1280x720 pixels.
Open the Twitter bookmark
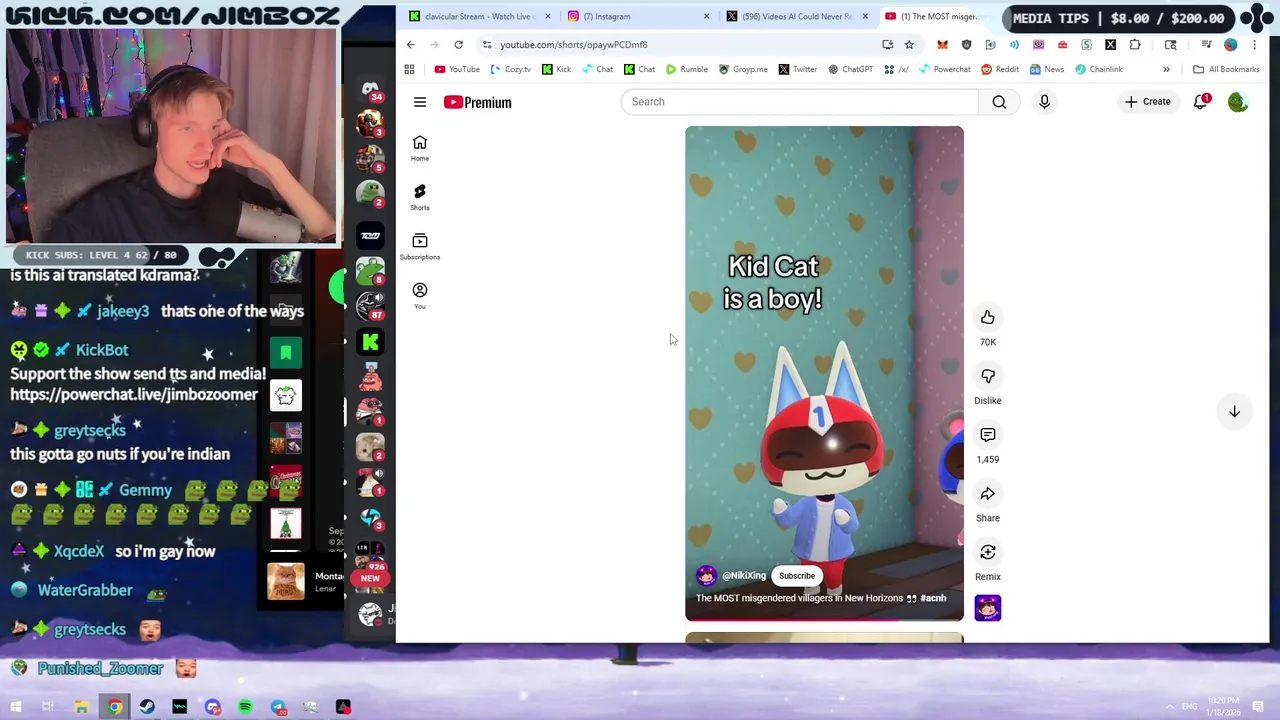[797, 69]
